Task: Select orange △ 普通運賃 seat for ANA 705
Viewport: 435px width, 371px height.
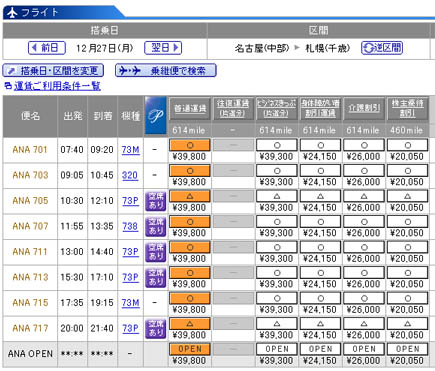Action: click(x=190, y=196)
